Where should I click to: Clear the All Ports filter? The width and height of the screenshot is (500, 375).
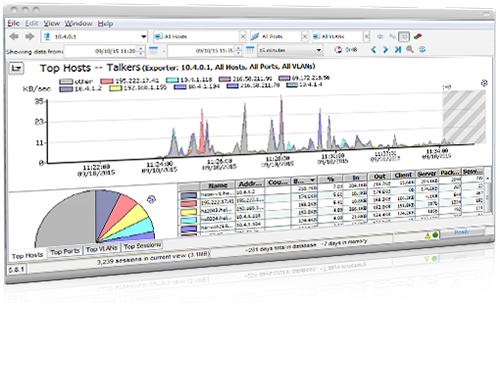click(305, 36)
